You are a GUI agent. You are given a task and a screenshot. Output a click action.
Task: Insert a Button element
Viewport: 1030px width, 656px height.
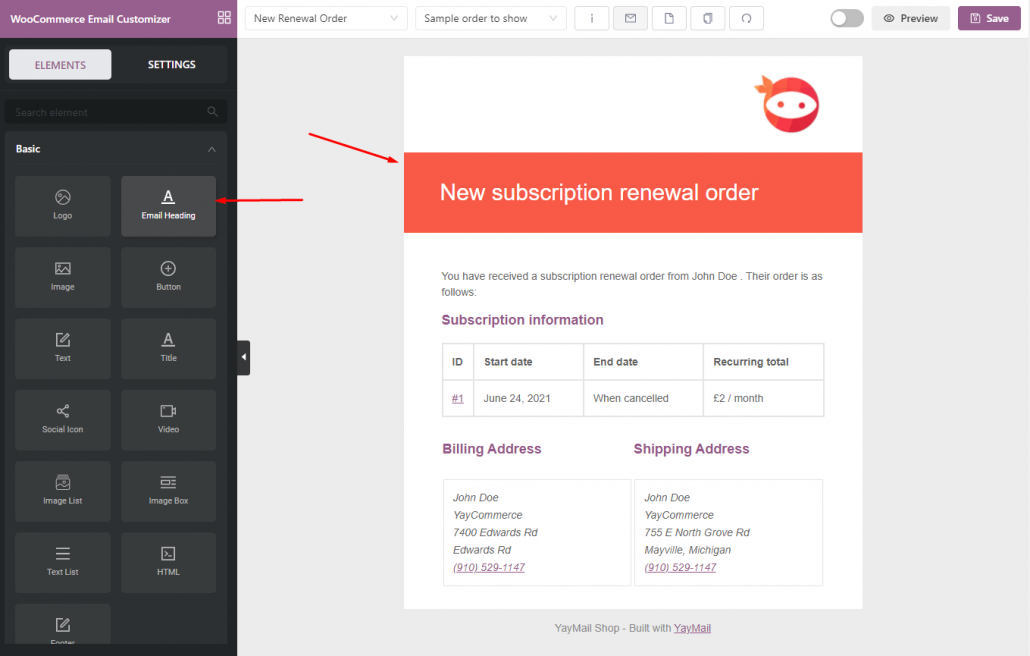[168, 277]
